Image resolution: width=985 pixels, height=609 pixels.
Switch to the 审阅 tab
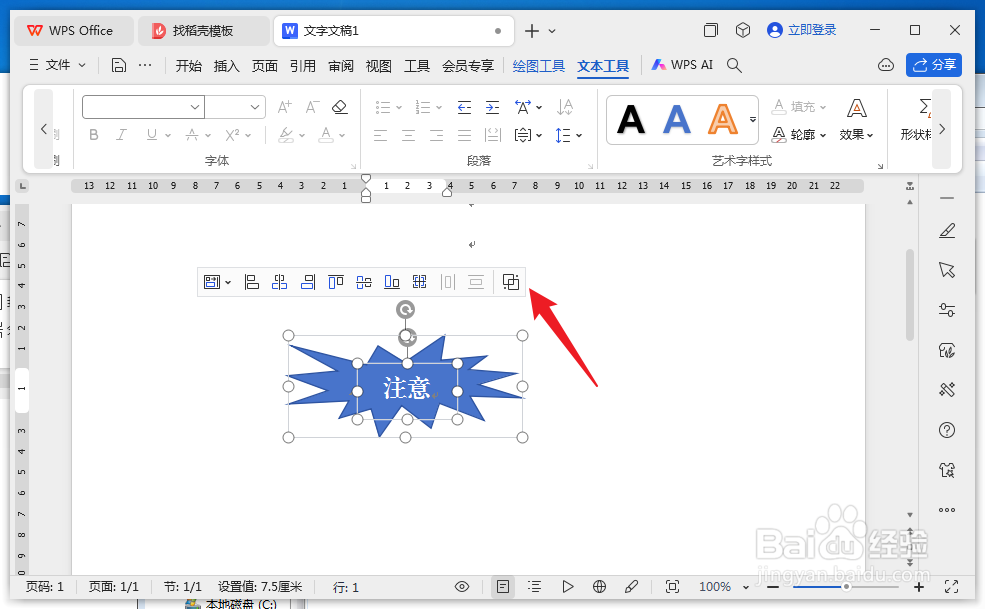[340, 65]
